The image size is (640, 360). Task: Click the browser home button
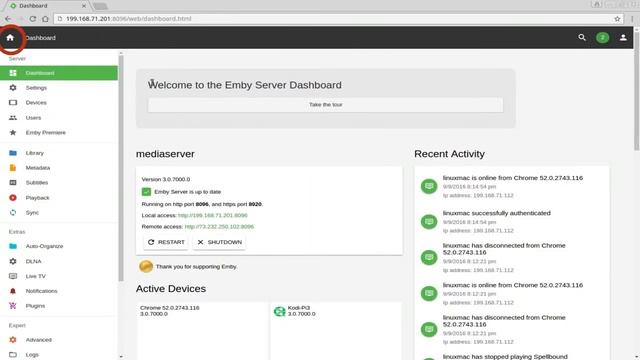[45, 19]
